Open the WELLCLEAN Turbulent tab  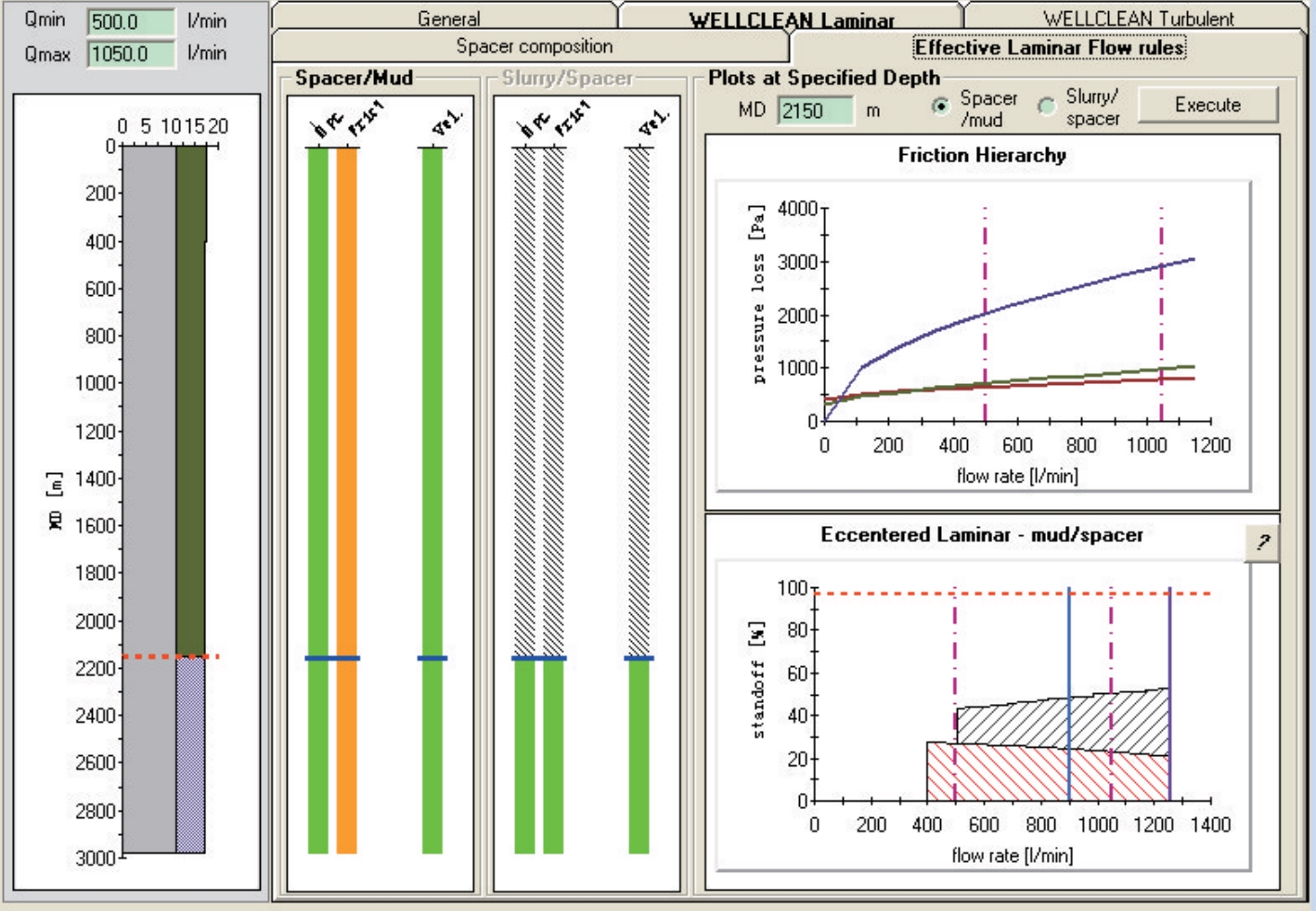(1138, 16)
